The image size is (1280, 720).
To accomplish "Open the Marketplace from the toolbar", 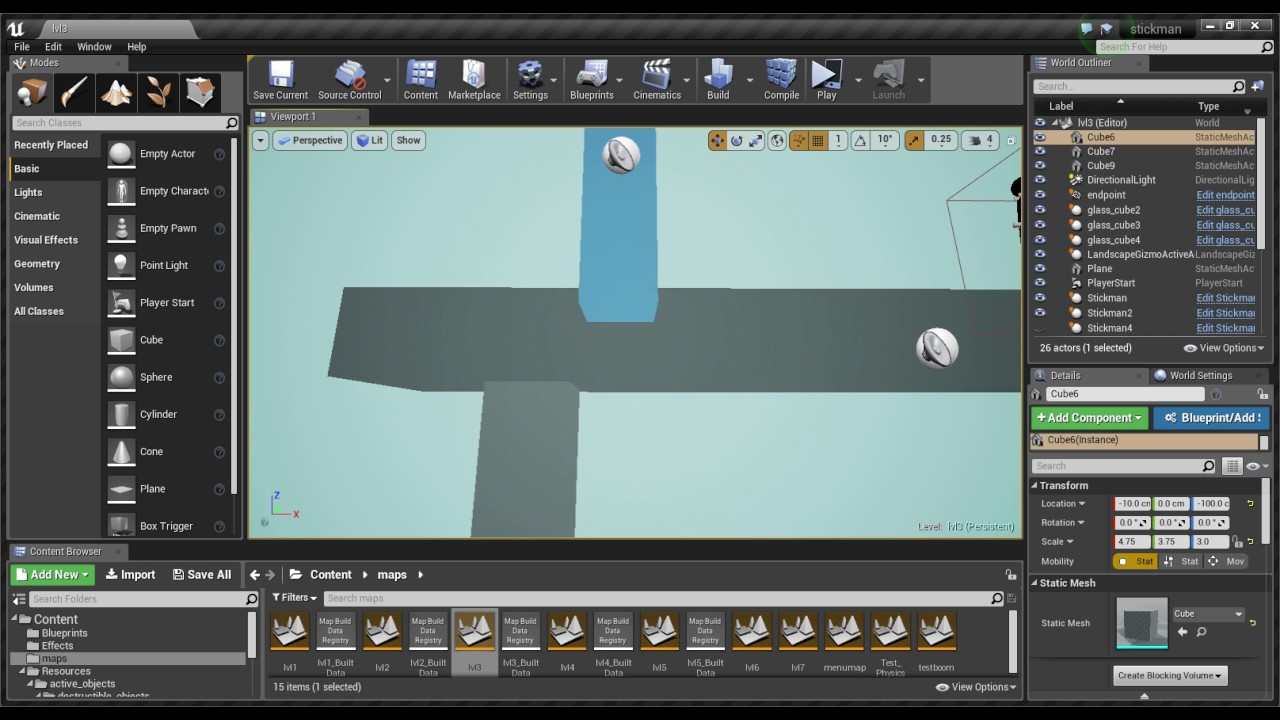I will pyautogui.click(x=474, y=80).
